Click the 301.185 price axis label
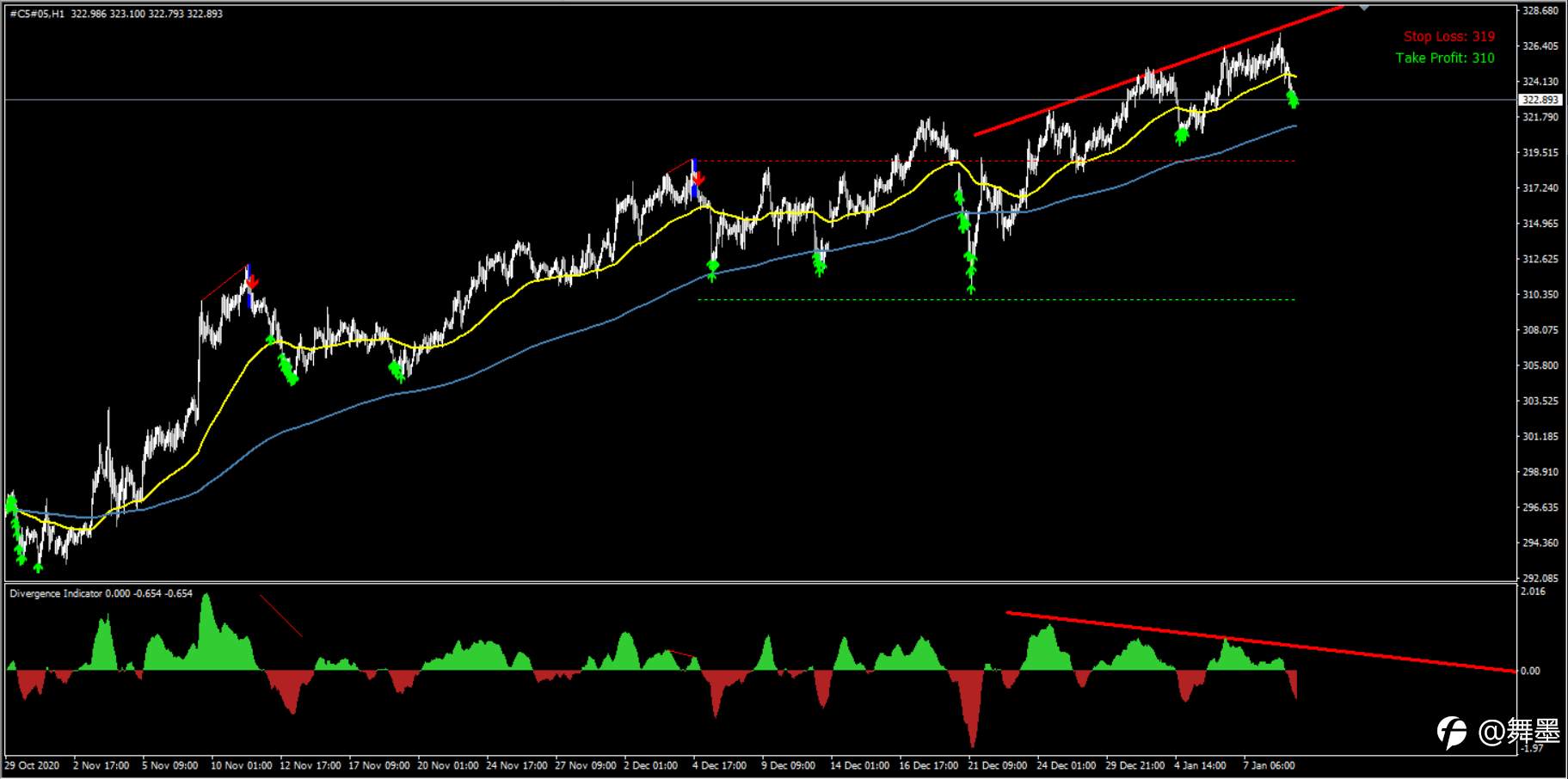Screen dimensions: 1568x779 tap(1540, 436)
